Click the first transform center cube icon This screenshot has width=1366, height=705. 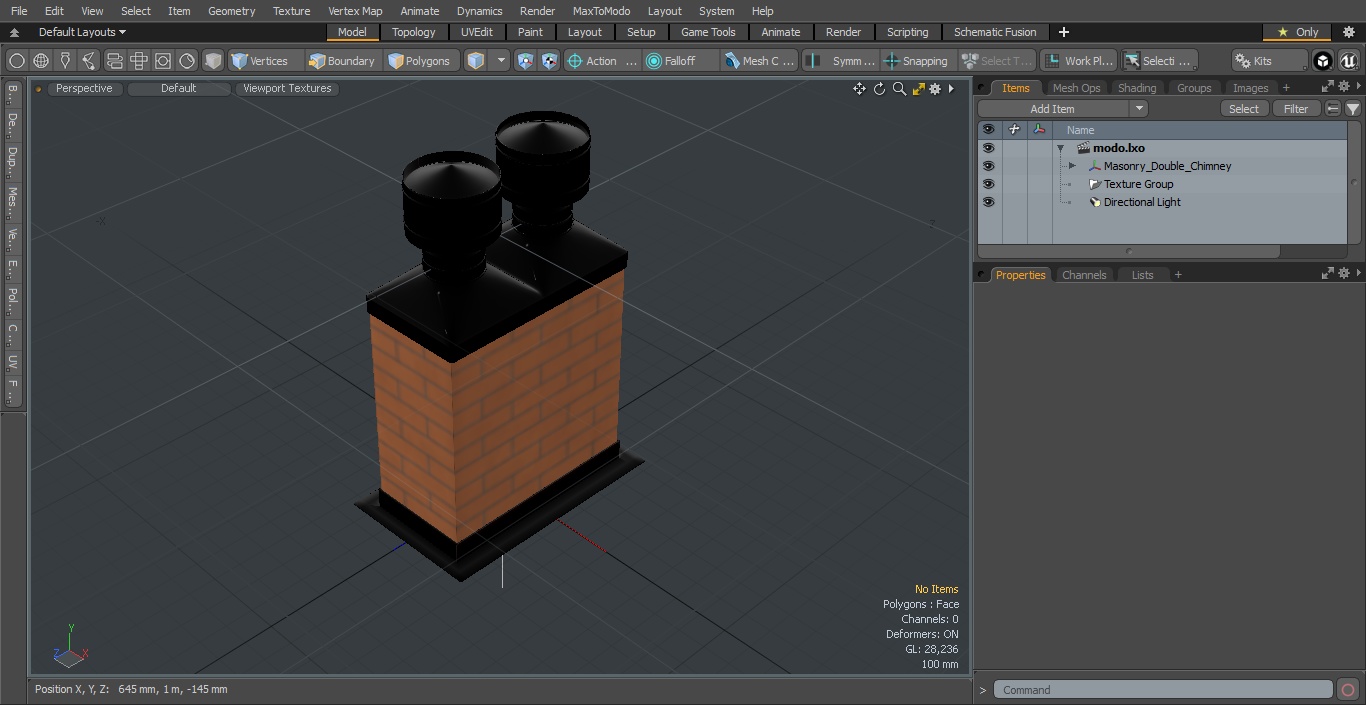(525, 61)
